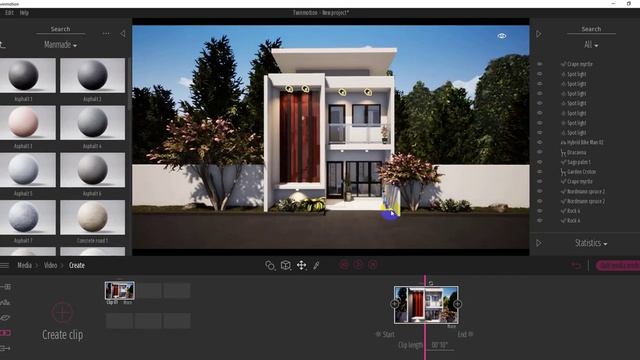Image resolution: width=640 pixels, height=360 pixels.
Task: Select the Concrete road 1 material swatch
Action: coord(93,218)
